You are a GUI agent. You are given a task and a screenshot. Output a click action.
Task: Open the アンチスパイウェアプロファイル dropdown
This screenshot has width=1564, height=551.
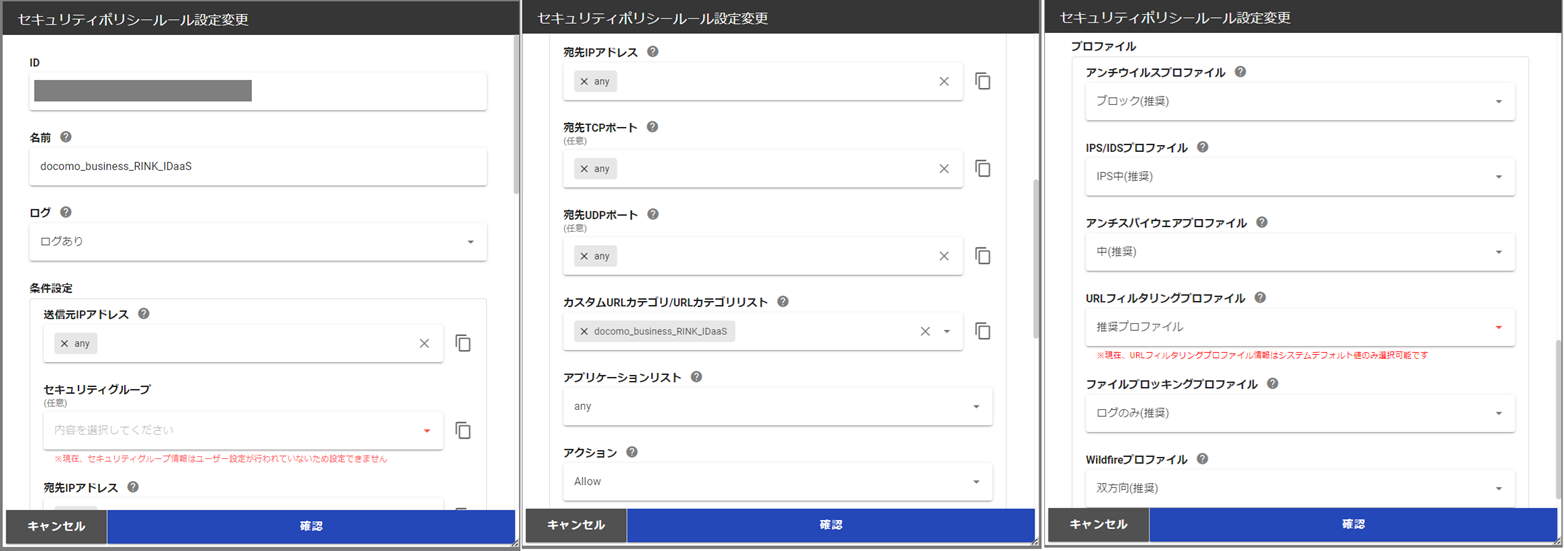click(1300, 251)
